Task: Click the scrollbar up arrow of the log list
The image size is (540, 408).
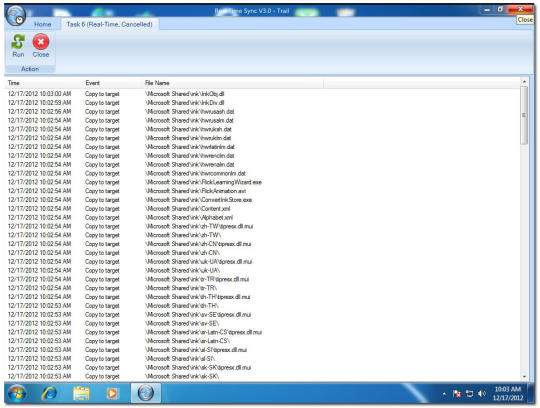Action: tap(524, 82)
